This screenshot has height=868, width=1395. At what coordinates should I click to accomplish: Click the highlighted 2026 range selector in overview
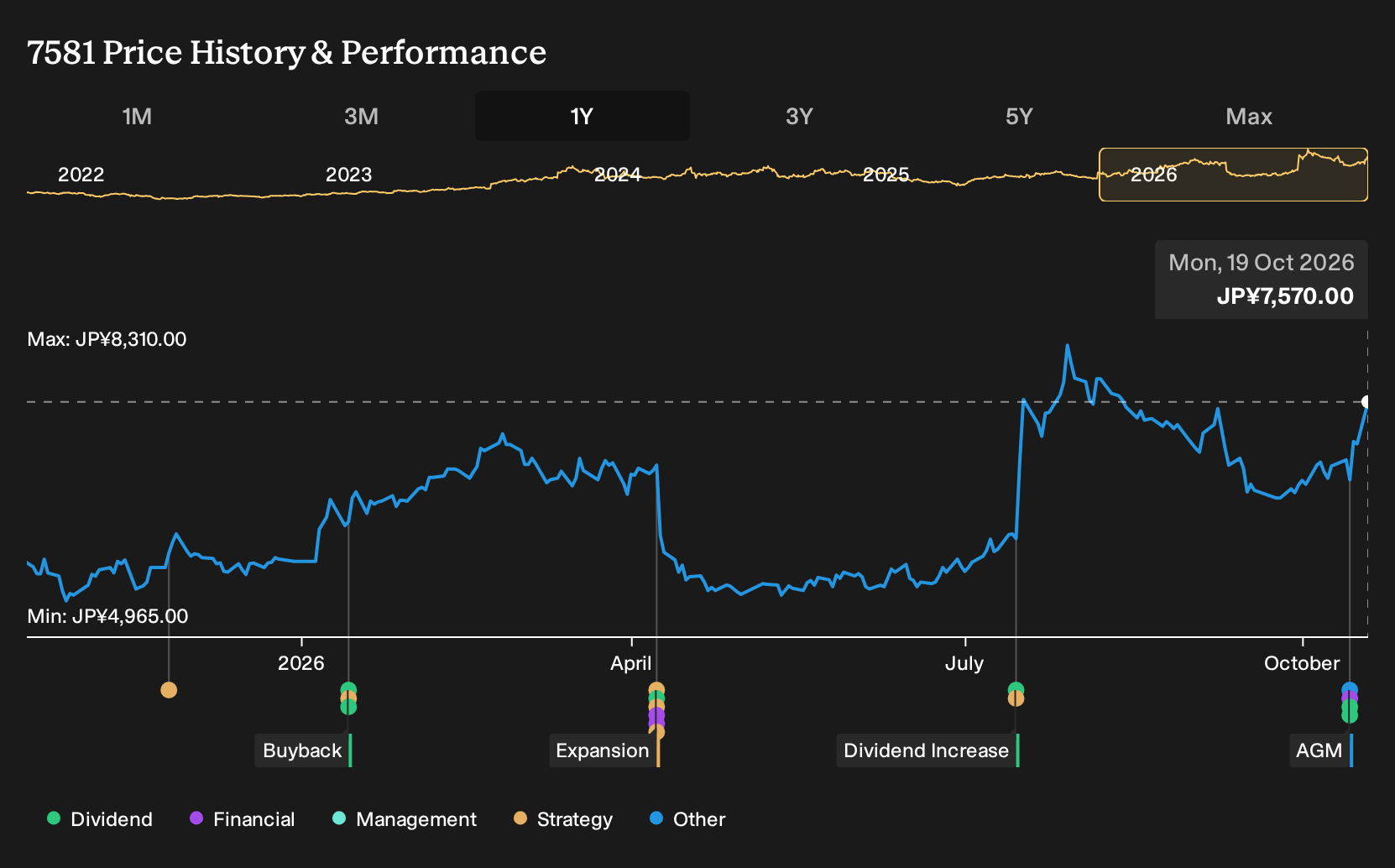(x=1233, y=175)
